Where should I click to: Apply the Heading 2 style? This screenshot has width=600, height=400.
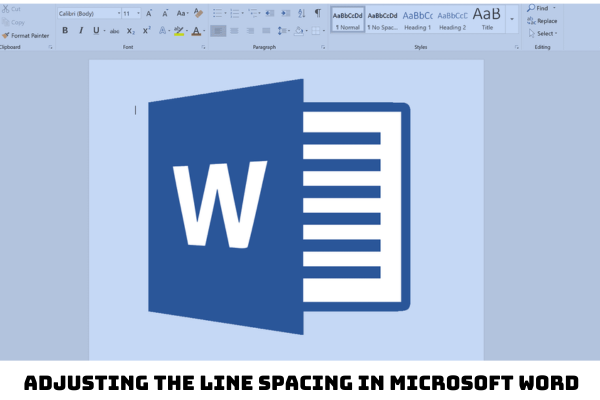(452, 20)
